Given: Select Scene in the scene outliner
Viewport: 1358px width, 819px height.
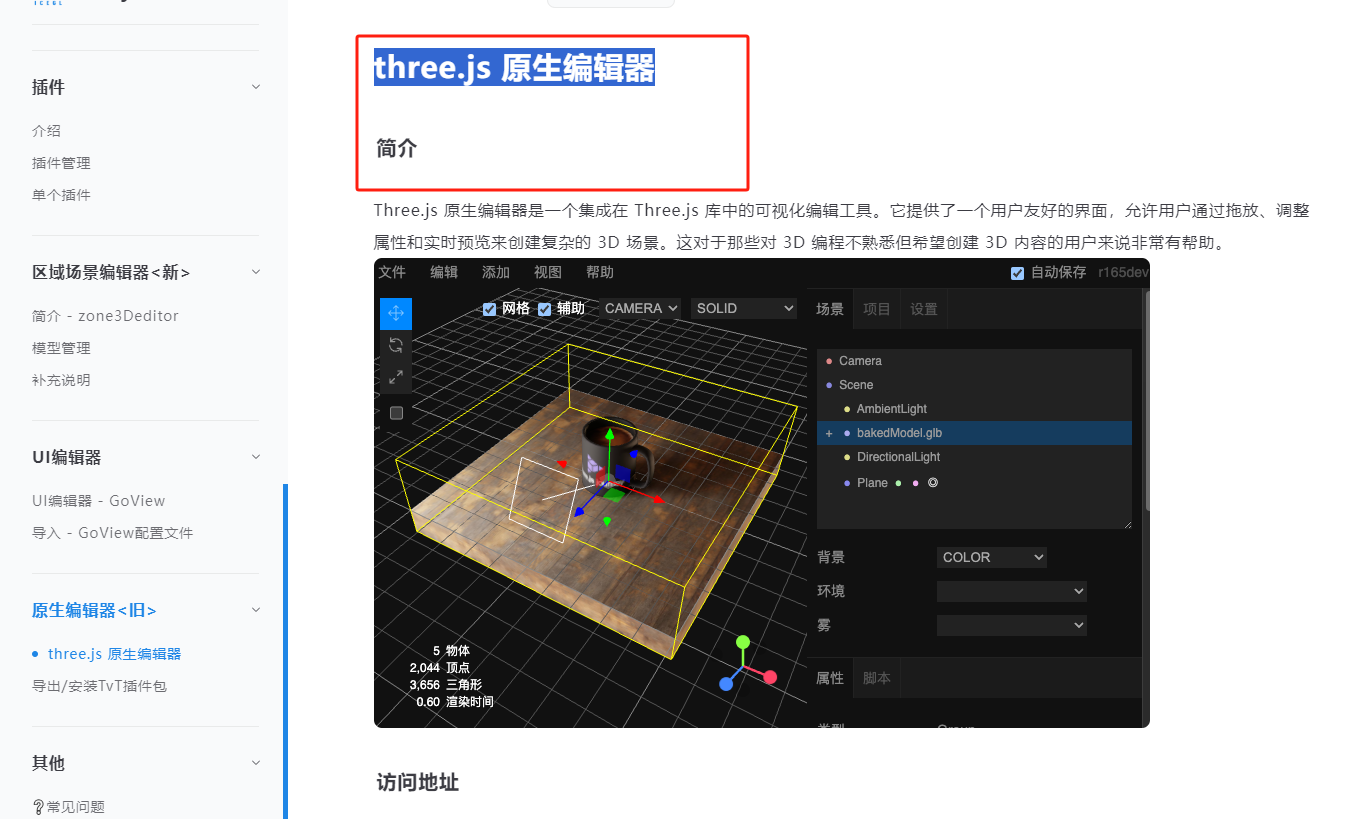Looking at the screenshot, I should click(974, 385).
